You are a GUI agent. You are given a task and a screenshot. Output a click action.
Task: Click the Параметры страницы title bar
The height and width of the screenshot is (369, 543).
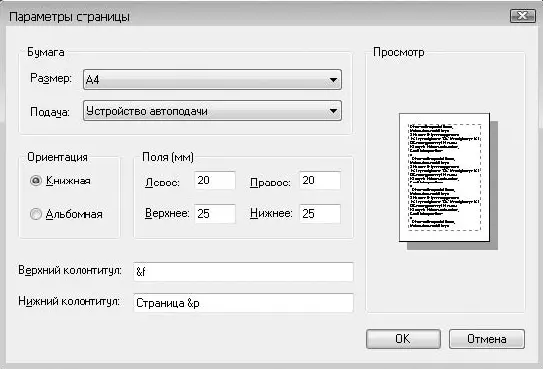tap(256, 16)
